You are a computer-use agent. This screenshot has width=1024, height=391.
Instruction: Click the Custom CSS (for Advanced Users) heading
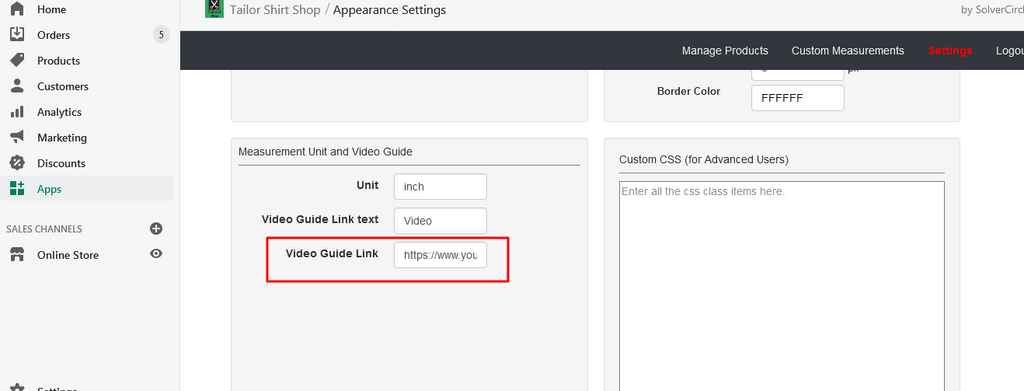pos(704,159)
